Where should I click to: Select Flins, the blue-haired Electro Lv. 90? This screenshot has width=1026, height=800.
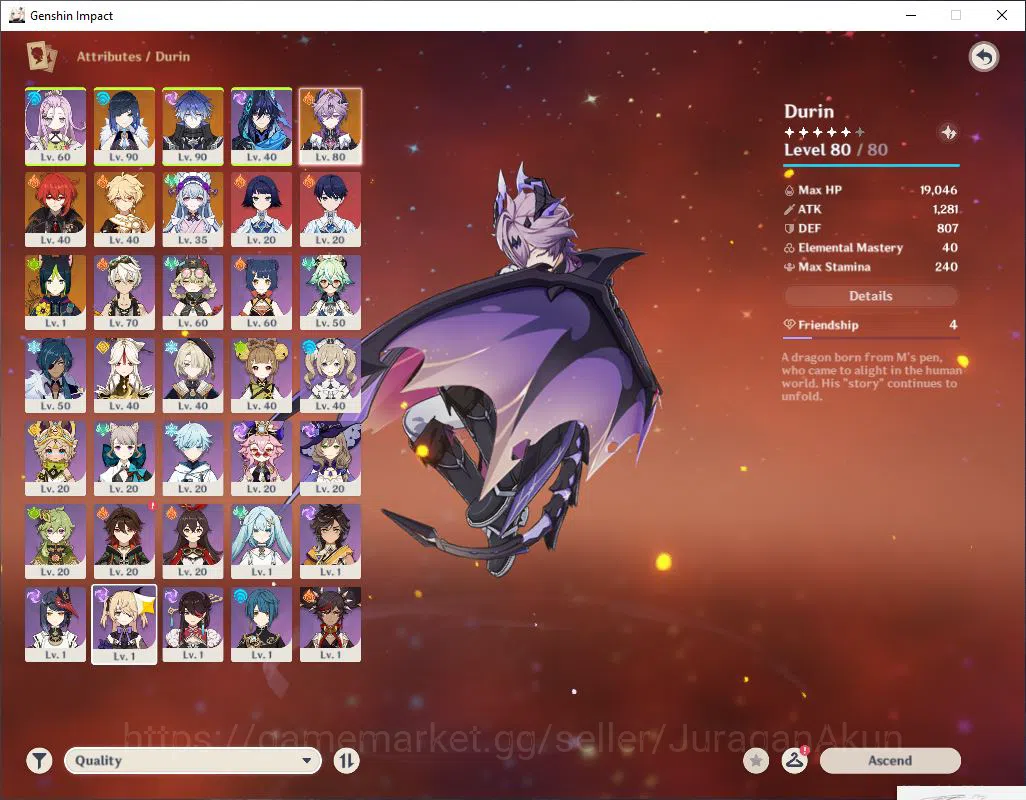pos(193,127)
